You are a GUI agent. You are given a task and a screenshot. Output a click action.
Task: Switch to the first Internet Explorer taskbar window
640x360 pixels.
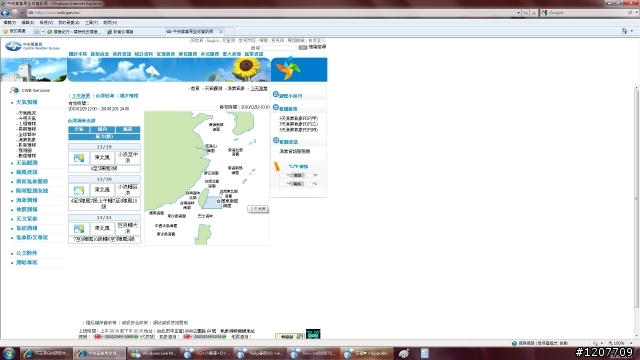pyautogui.click(x=47, y=353)
